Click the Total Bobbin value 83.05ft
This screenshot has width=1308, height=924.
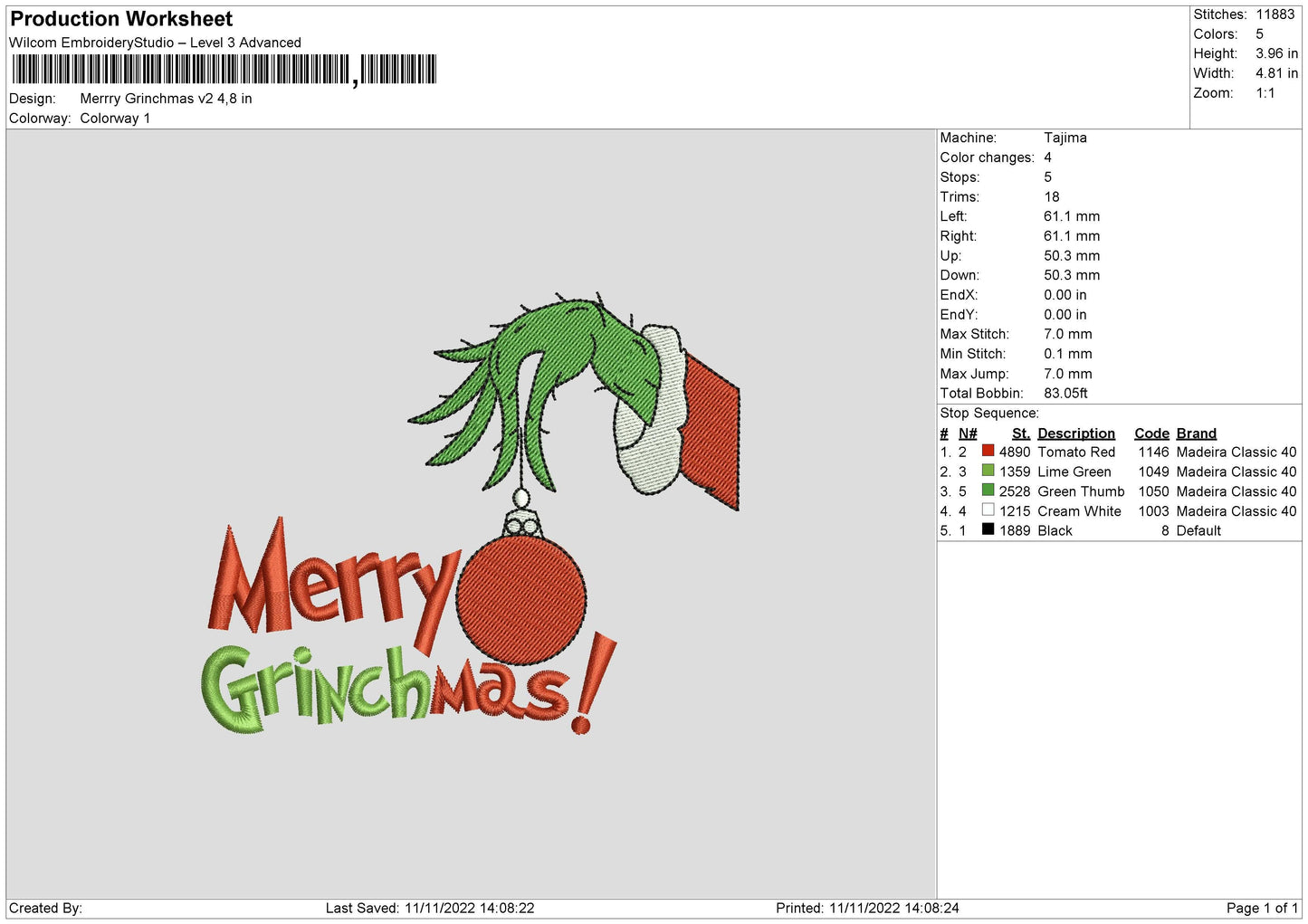tap(1065, 393)
